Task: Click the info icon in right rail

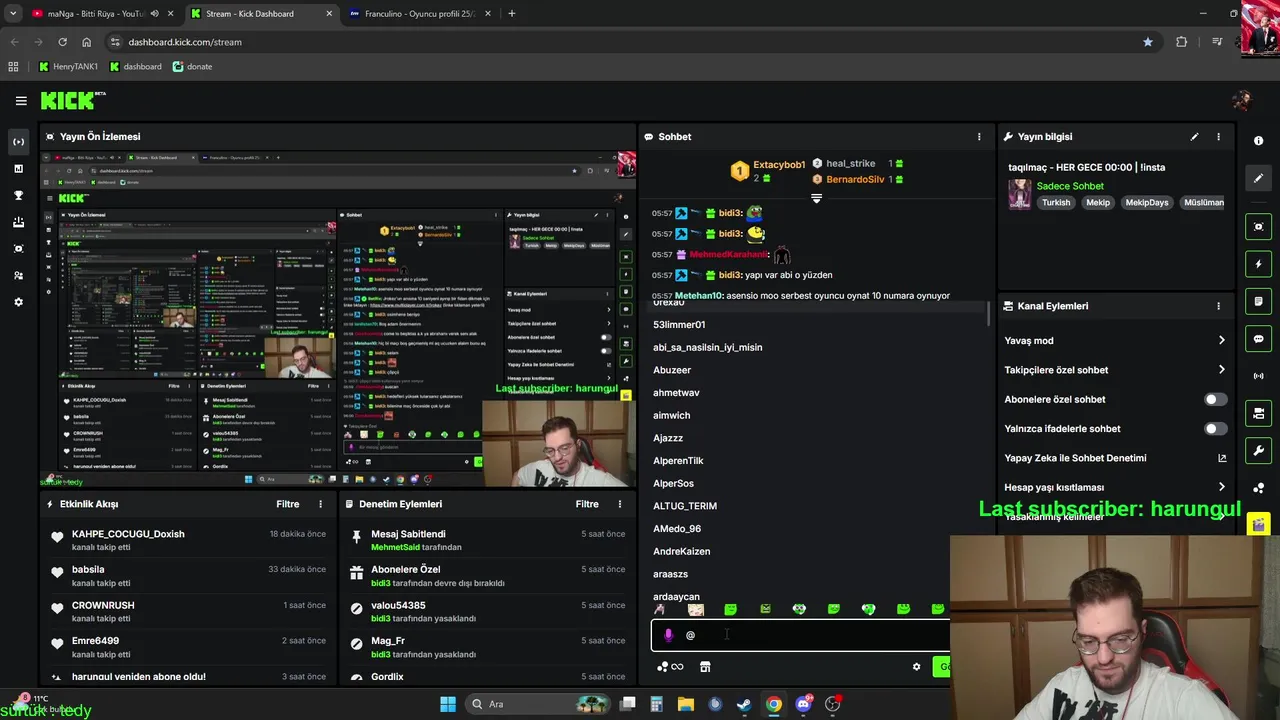Action: pos(1259,141)
